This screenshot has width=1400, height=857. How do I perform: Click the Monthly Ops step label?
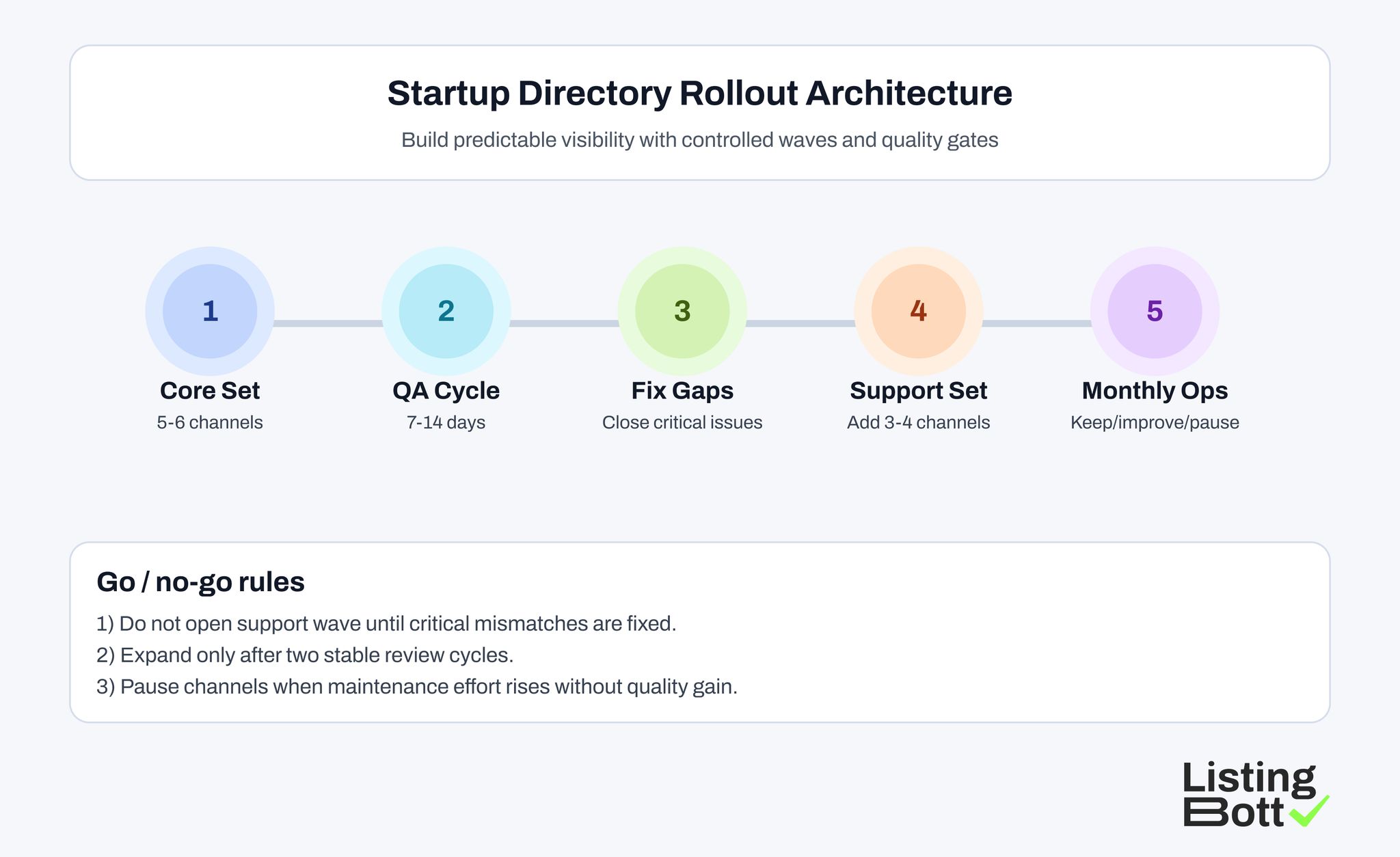point(1155,390)
